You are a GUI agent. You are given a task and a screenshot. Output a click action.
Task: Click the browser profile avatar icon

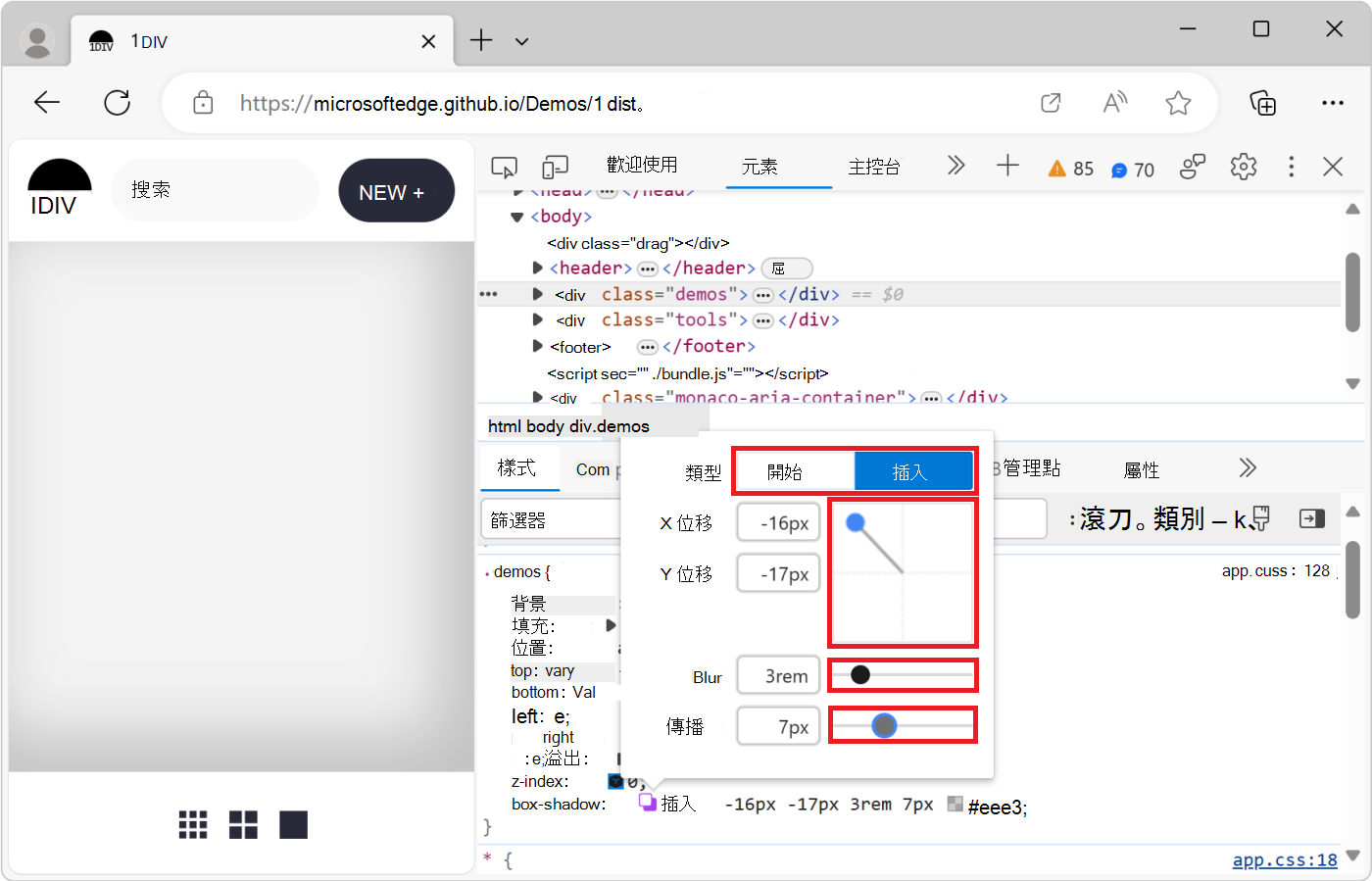tap(37, 41)
